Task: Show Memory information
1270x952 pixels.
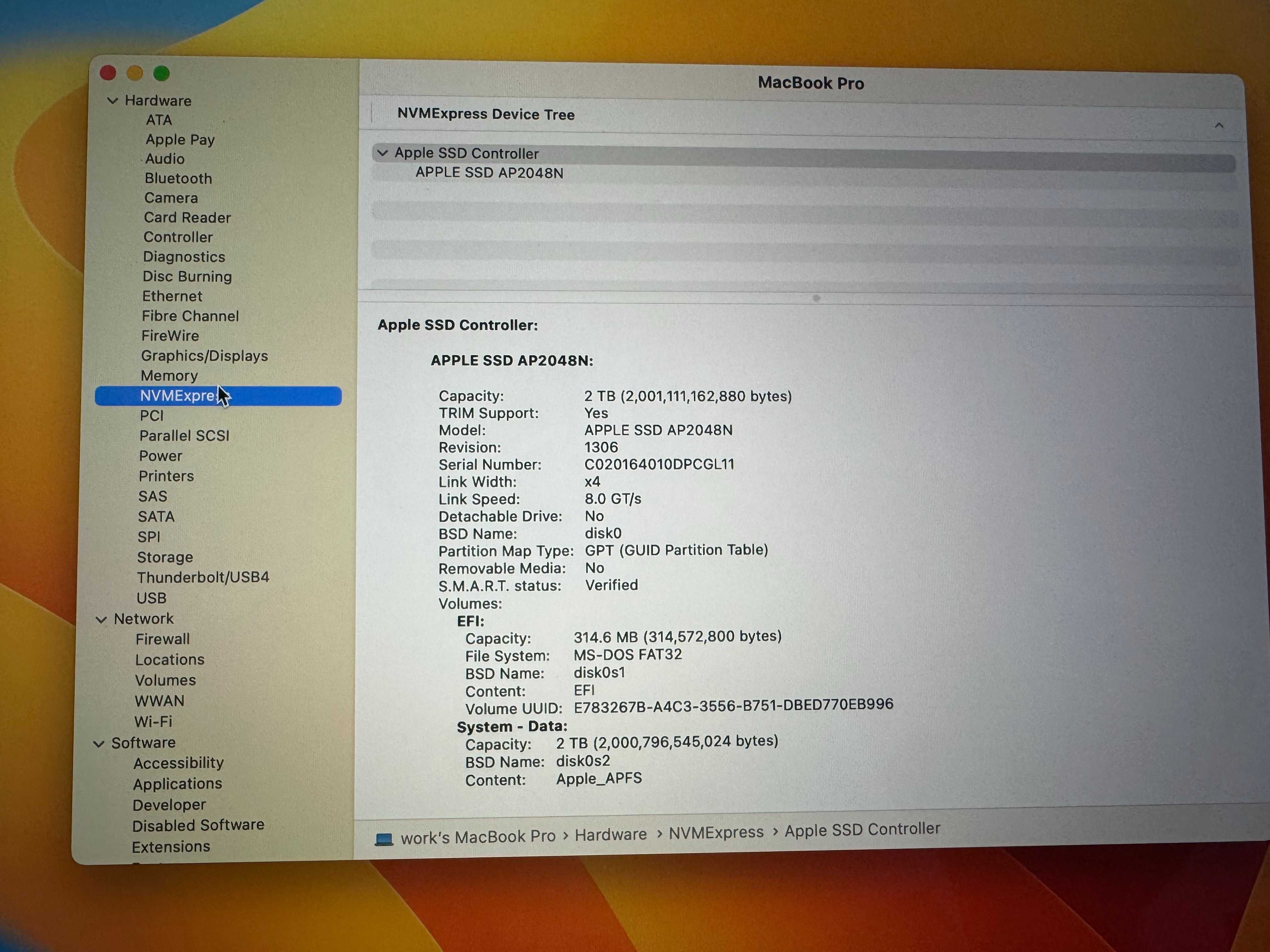Action: pos(169,376)
